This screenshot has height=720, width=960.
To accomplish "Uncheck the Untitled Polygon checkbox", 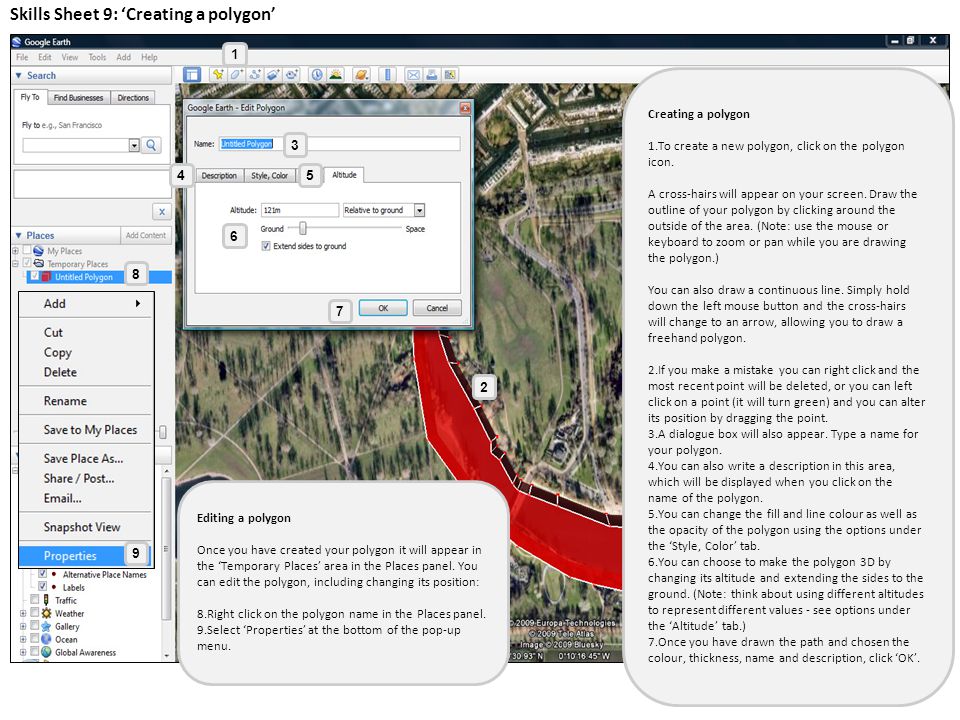I will point(34,276).
